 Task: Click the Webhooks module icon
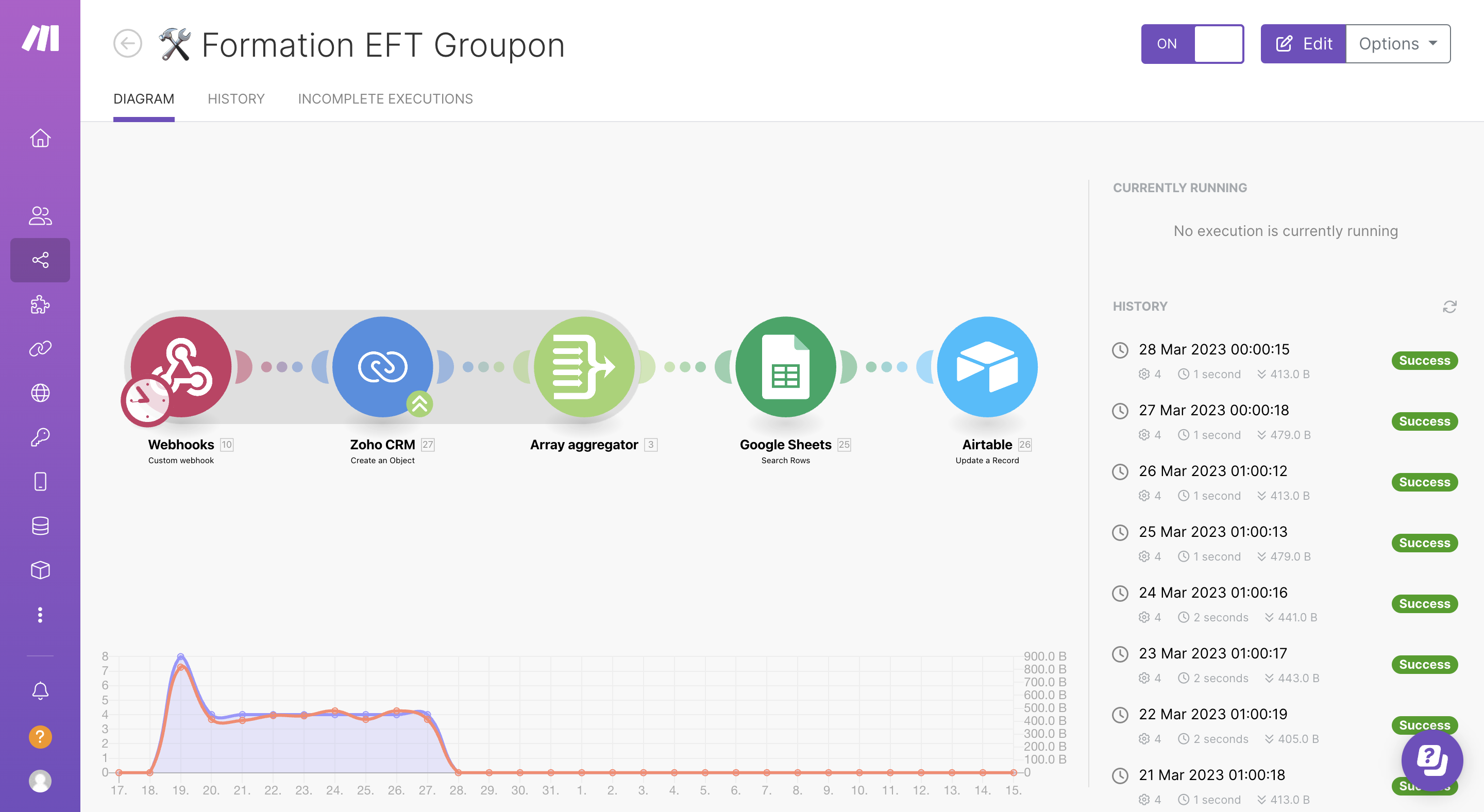[181, 367]
